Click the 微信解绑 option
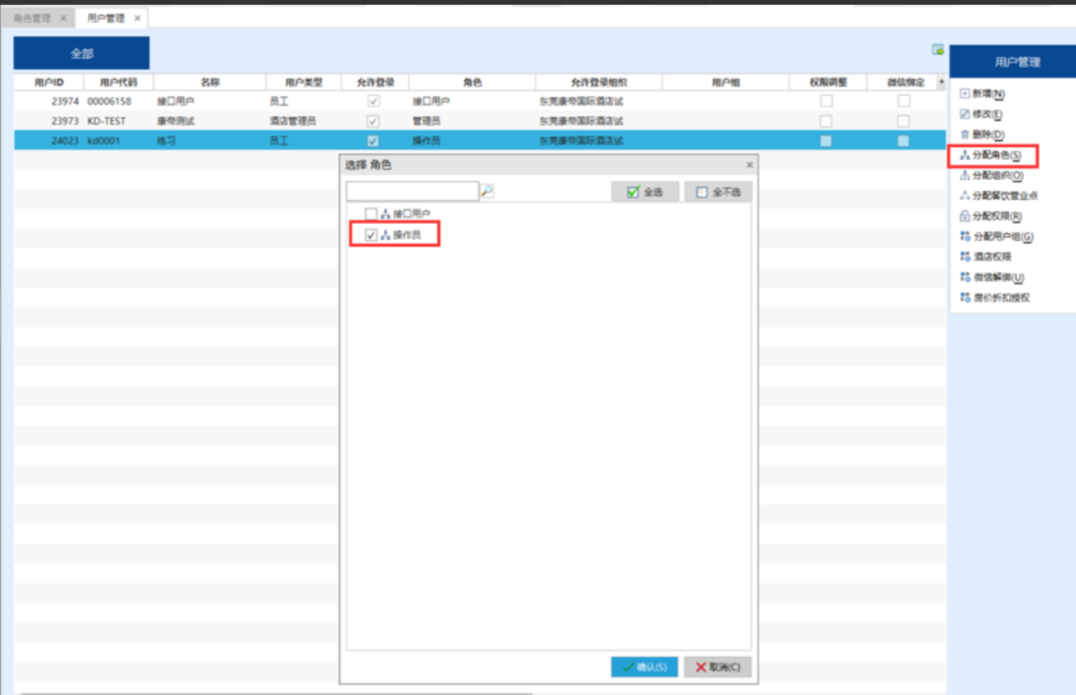 (997, 277)
